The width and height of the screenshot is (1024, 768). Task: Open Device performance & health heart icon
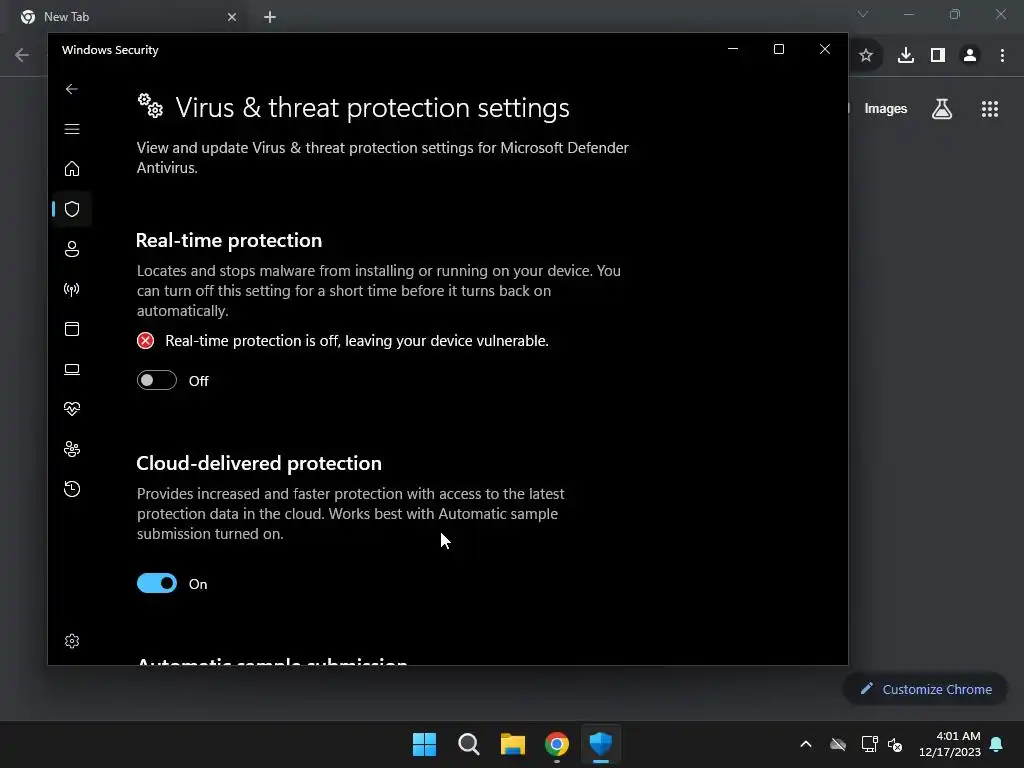point(72,409)
